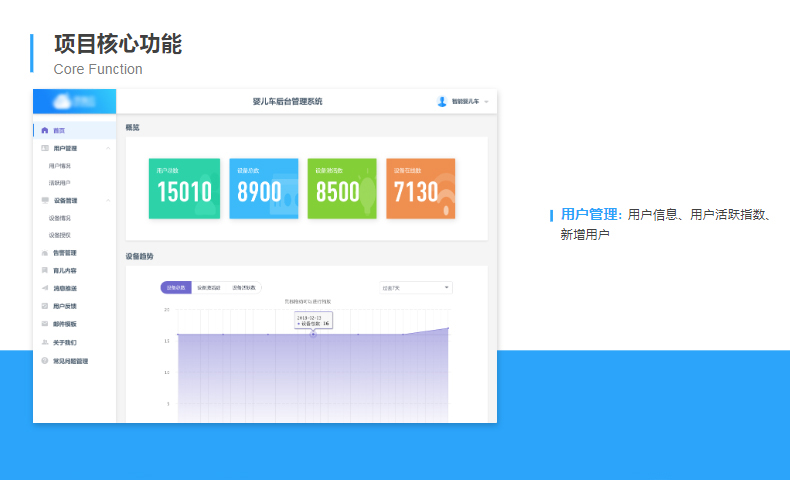Select the 设备总数 chart tab

[x=175, y=288]
